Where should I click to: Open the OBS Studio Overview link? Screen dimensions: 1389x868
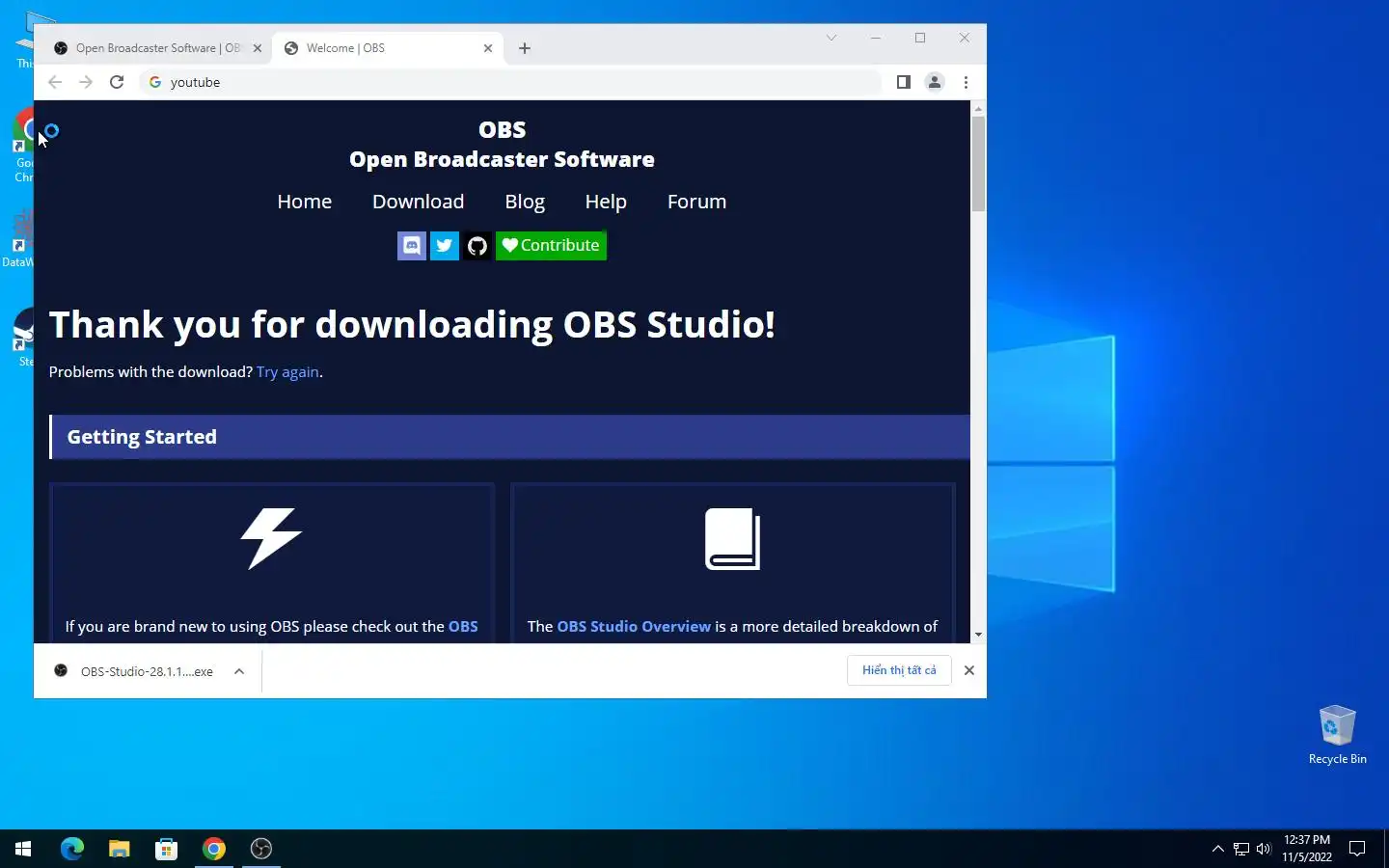tap(634, 627)
